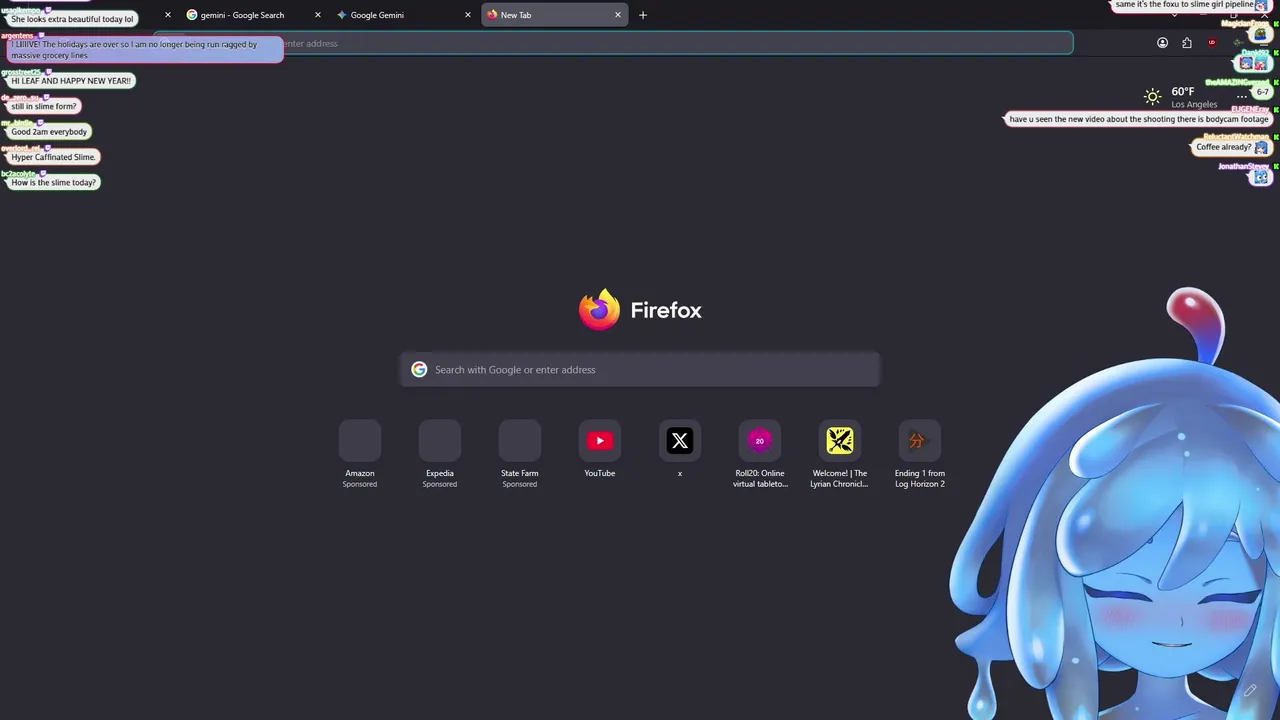Click the Google favicon on the gemini search tab
Viewport: 1280px width, 720px height.
[192, 15]
